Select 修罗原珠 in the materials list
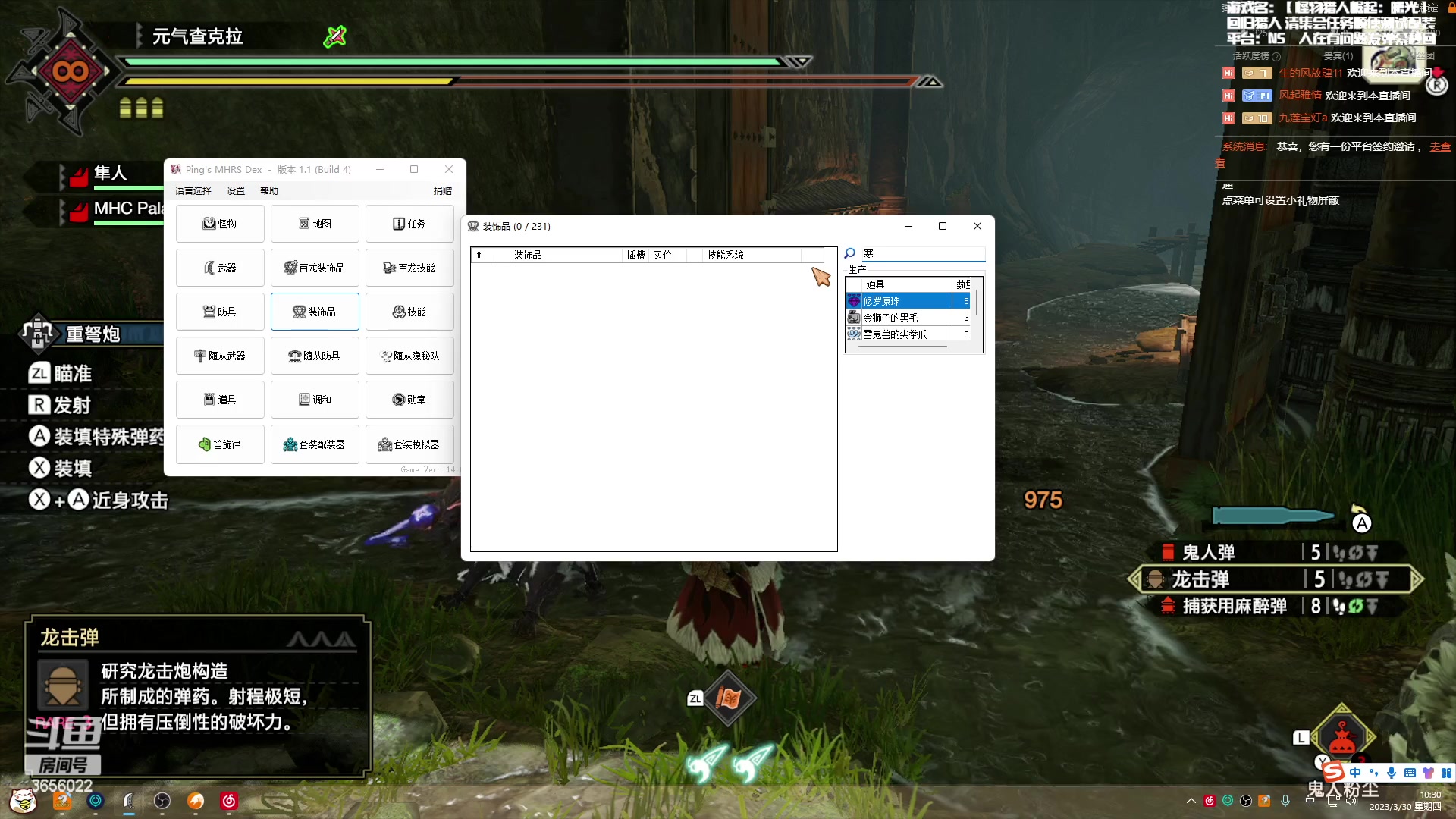Screen dimensions: 1456x819 click(908, 301)
